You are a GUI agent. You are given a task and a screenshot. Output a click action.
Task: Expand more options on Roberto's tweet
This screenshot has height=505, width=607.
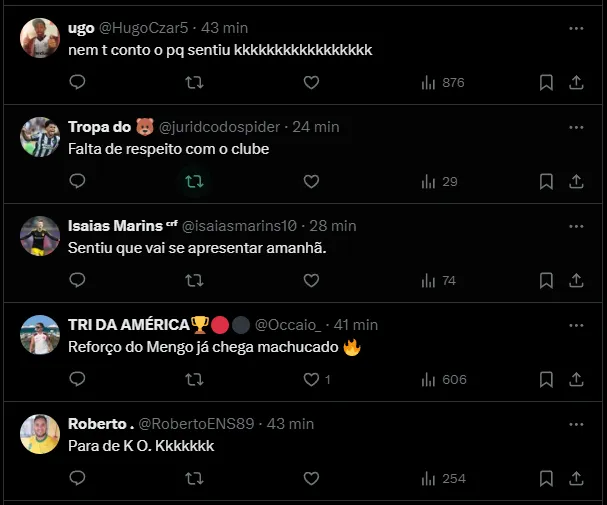point(576,424)
